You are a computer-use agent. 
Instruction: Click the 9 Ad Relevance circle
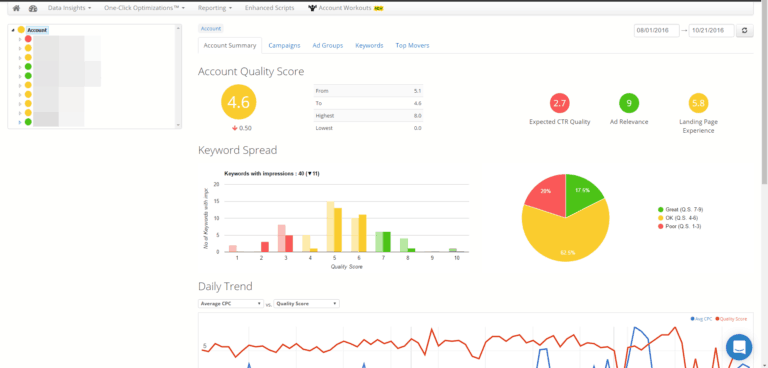tap(629, 103)
